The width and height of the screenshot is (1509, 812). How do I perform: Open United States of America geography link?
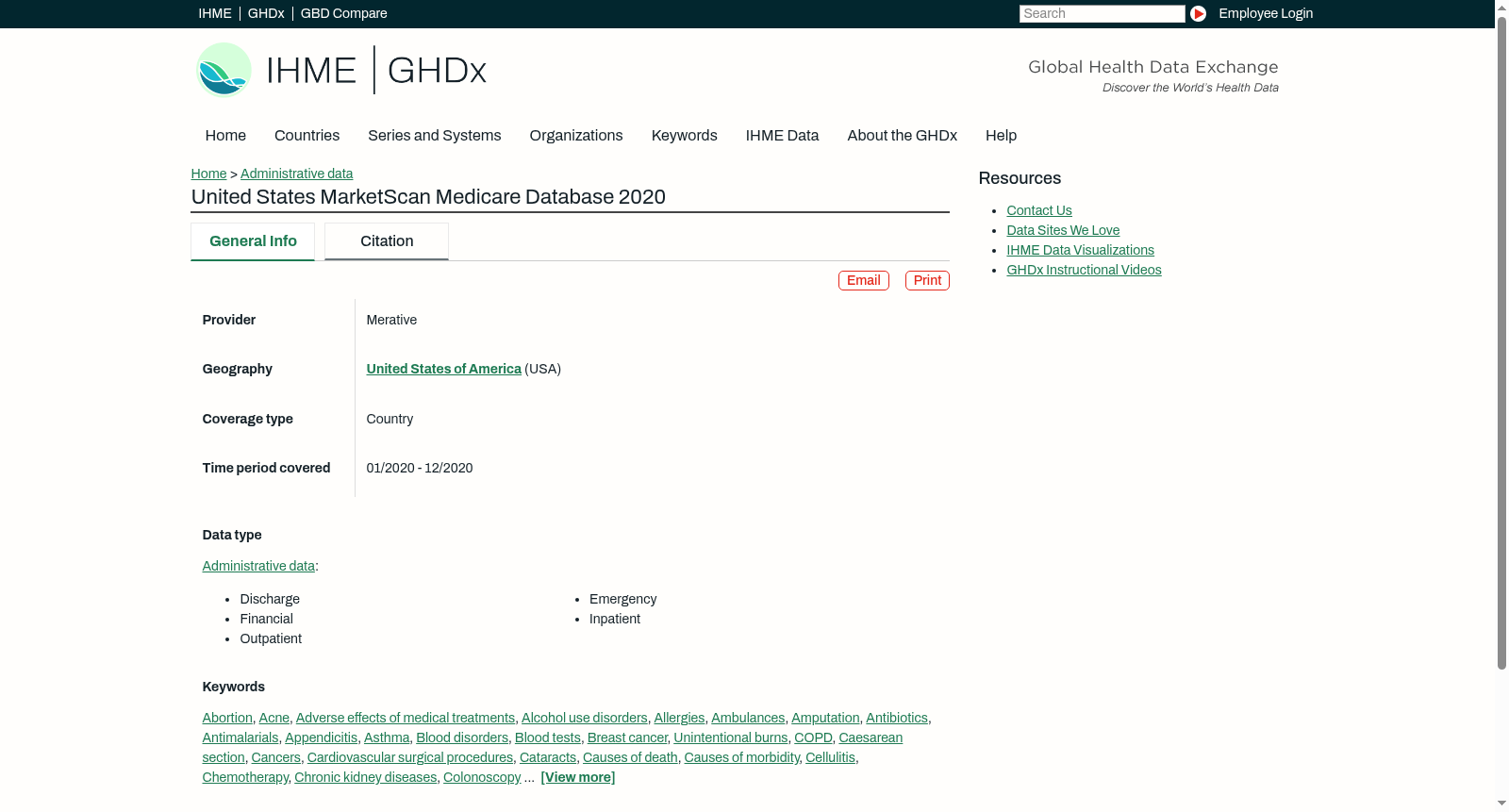(x=443, y=369)
